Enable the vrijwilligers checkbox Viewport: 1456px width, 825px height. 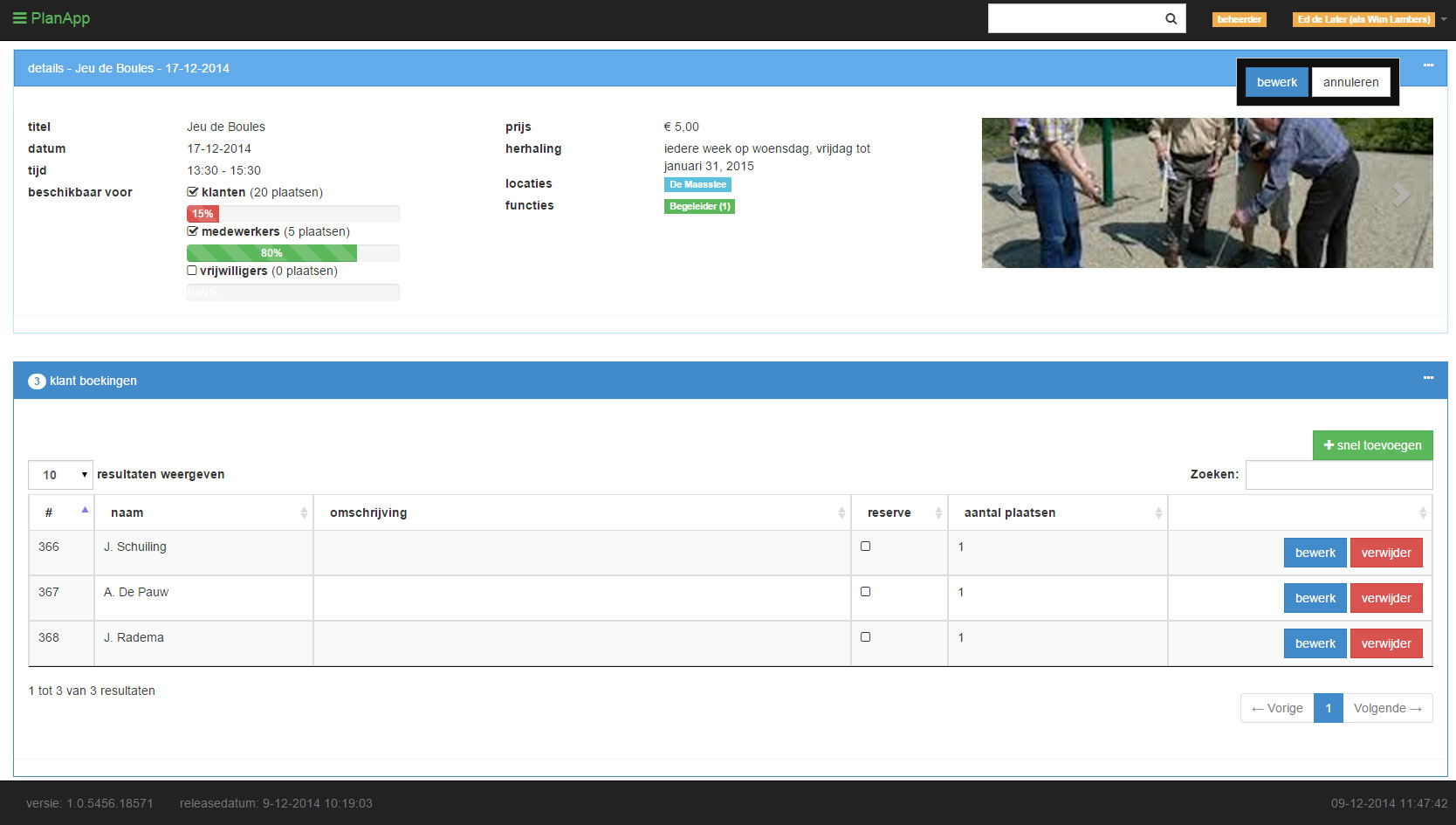pyautogui.click(x=192, y=271)
